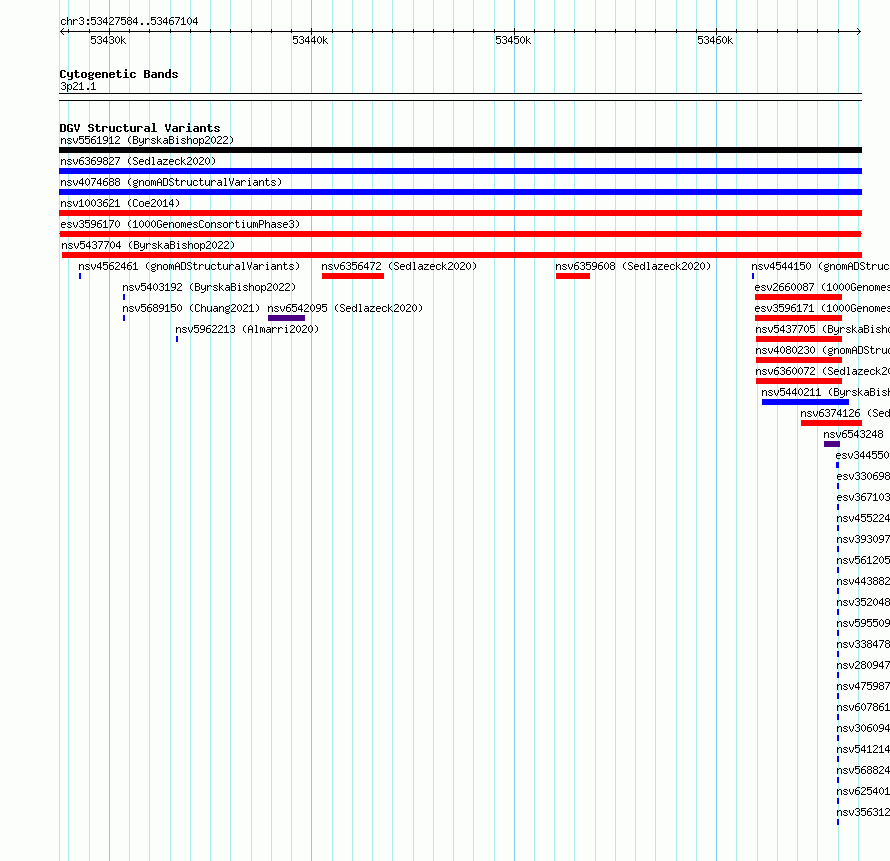Click the purple bar under nsv6543248
The image size is (890, 861).
832,444
